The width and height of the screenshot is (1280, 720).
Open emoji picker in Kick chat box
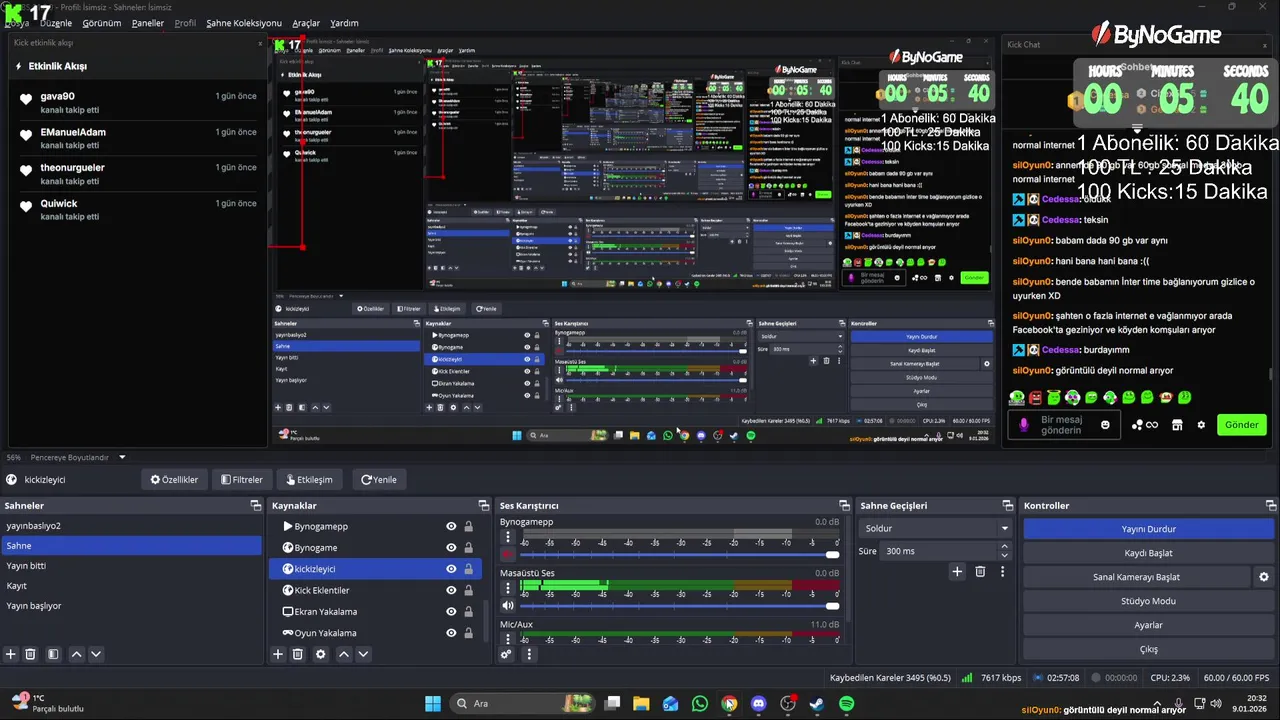1105,425
